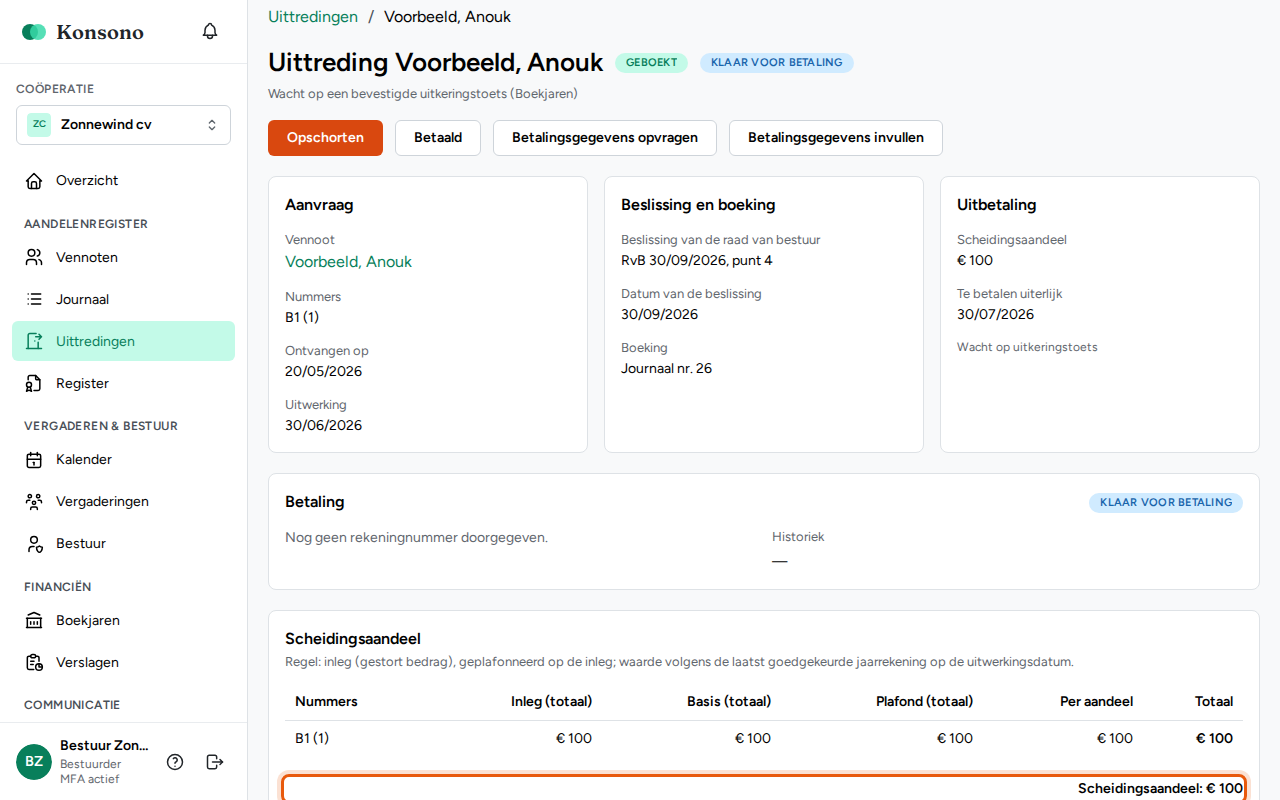
Task: Click header KLAAR VOOR BETALING badge
Action: (x=777, y=63)
